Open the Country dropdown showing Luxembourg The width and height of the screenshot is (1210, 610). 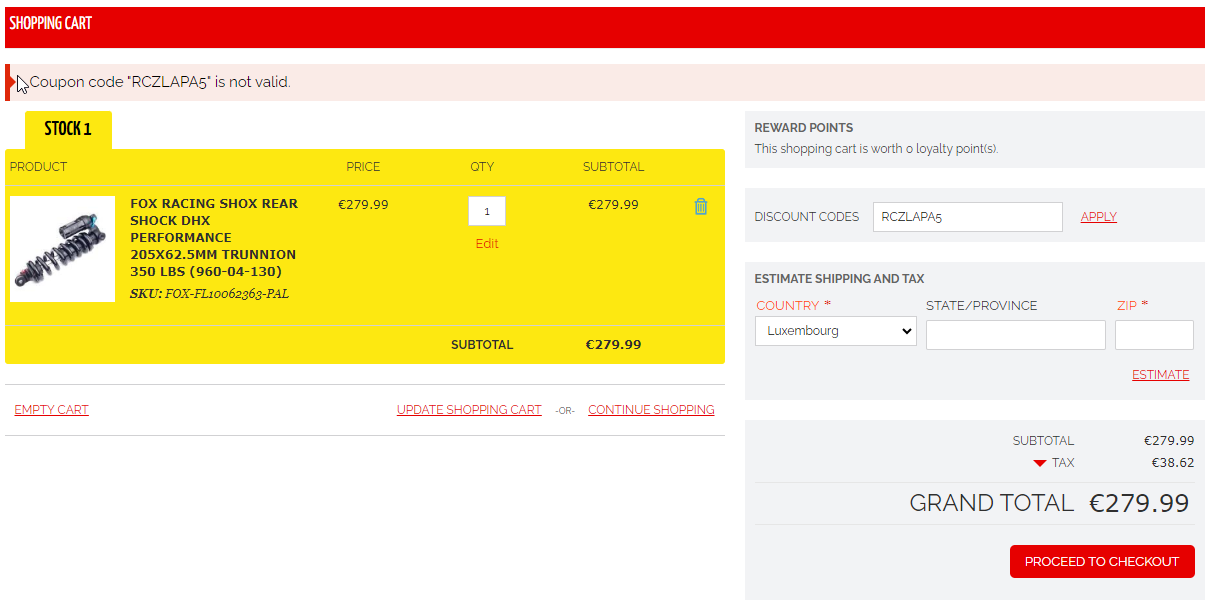point(835,331)
